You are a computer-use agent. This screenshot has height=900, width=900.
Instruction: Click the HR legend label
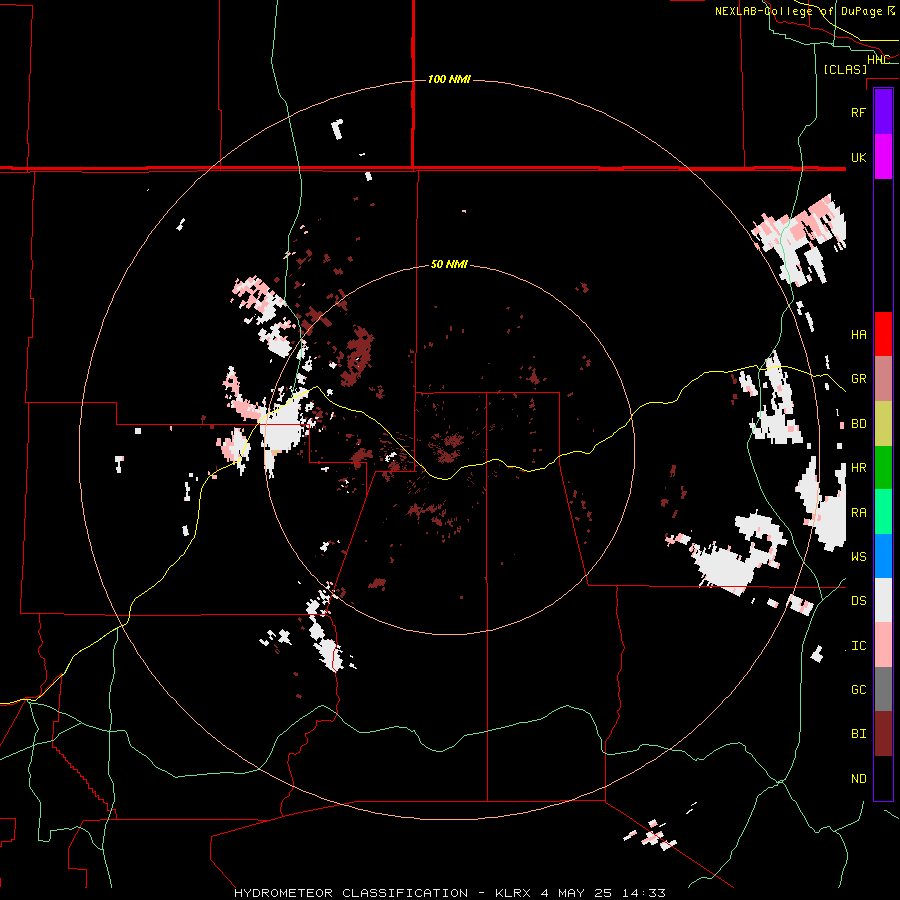(858, 468)
